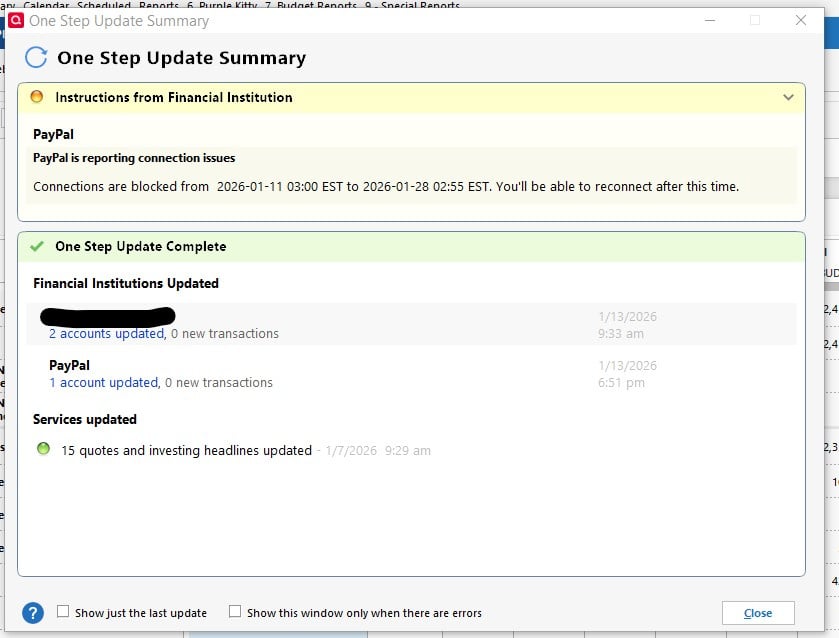Image resolution: width=839 pixels, height=638 pixels.
Task: Click the 1/7/2026 9:29 am timestamp
Action: tap(378, 451)
